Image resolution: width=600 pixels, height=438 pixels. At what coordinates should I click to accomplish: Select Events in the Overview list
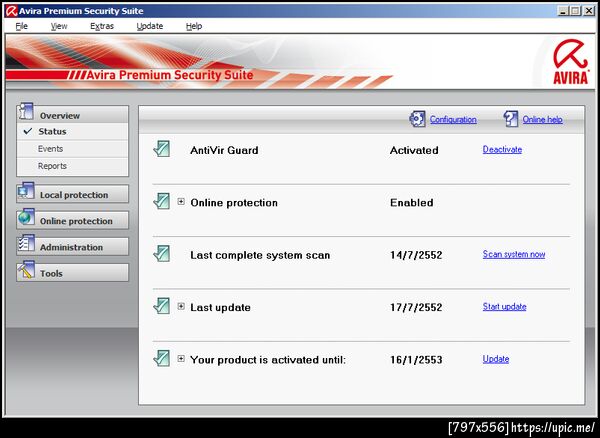(72, 149)
